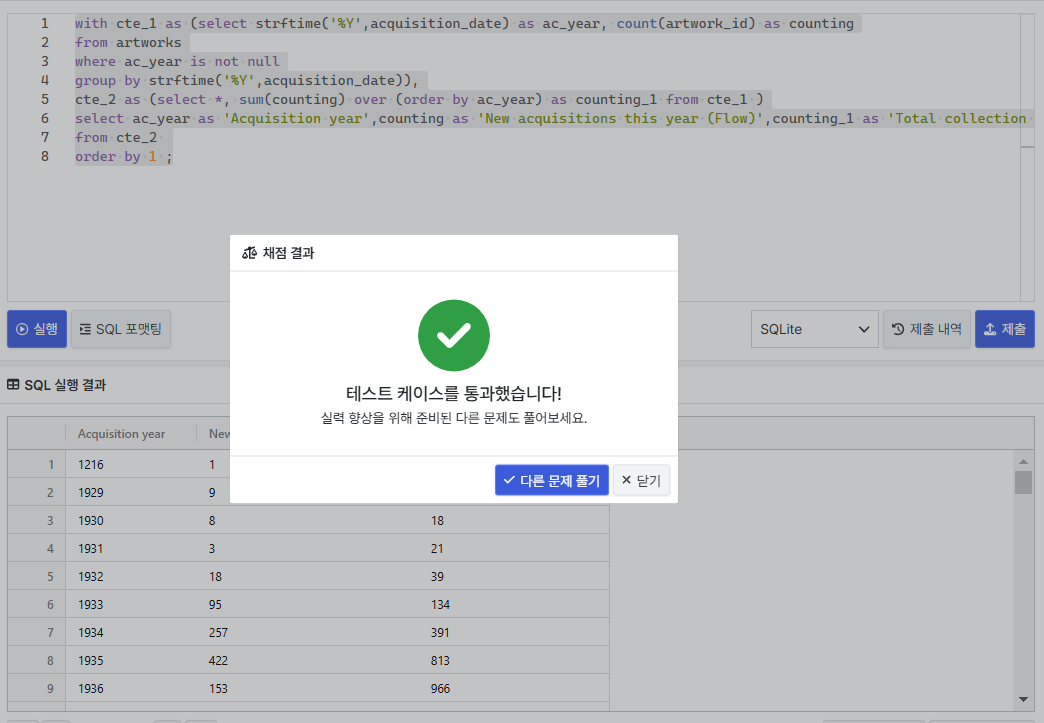Click the total cell with value 39
The height and width of the screenshot is (723, 1044).
[x=514, y=577]
